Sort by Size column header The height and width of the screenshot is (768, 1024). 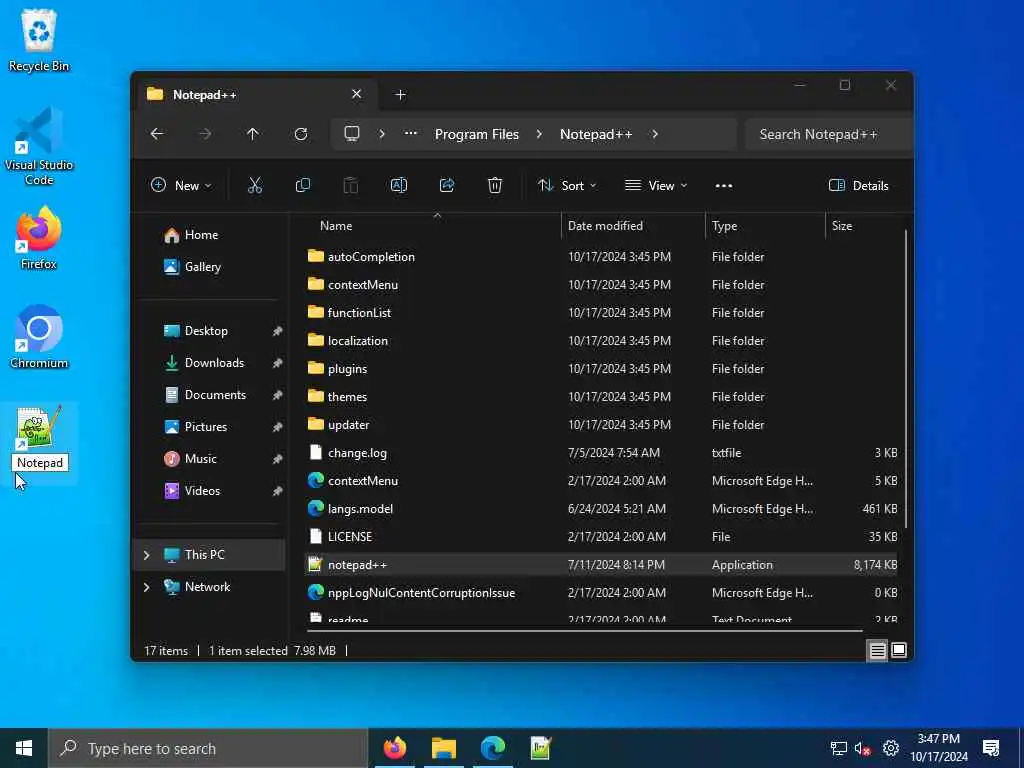coord(842,226)
